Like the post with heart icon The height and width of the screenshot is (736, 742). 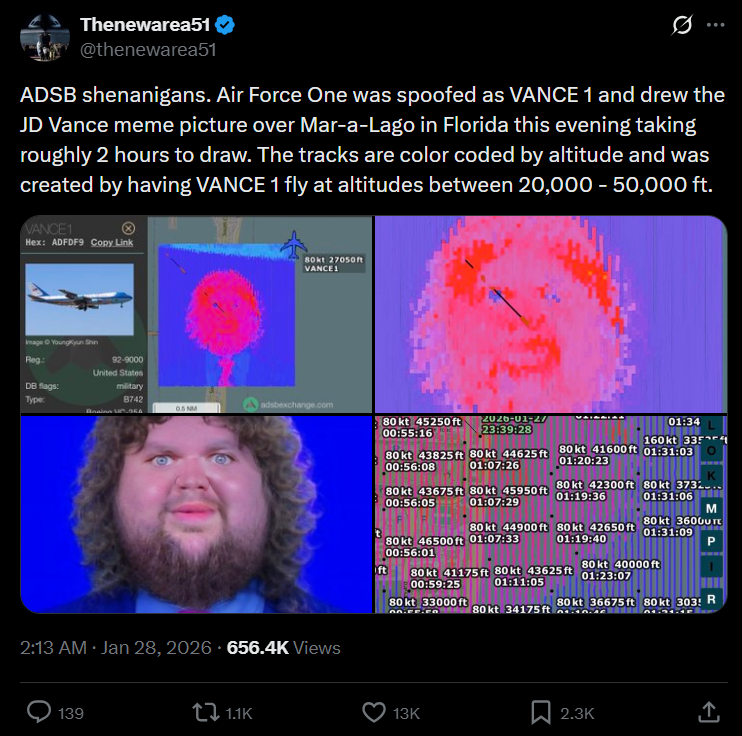tap(374, 712)
